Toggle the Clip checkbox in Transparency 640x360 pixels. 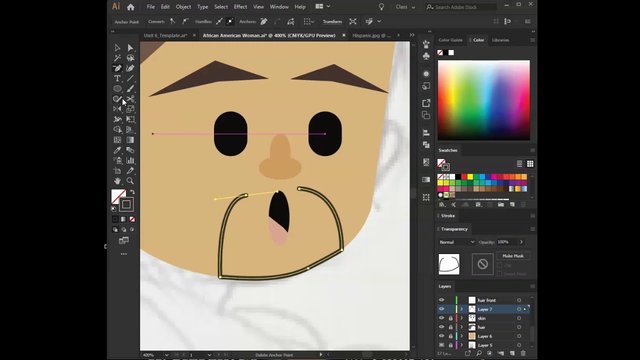pos(500,265)
